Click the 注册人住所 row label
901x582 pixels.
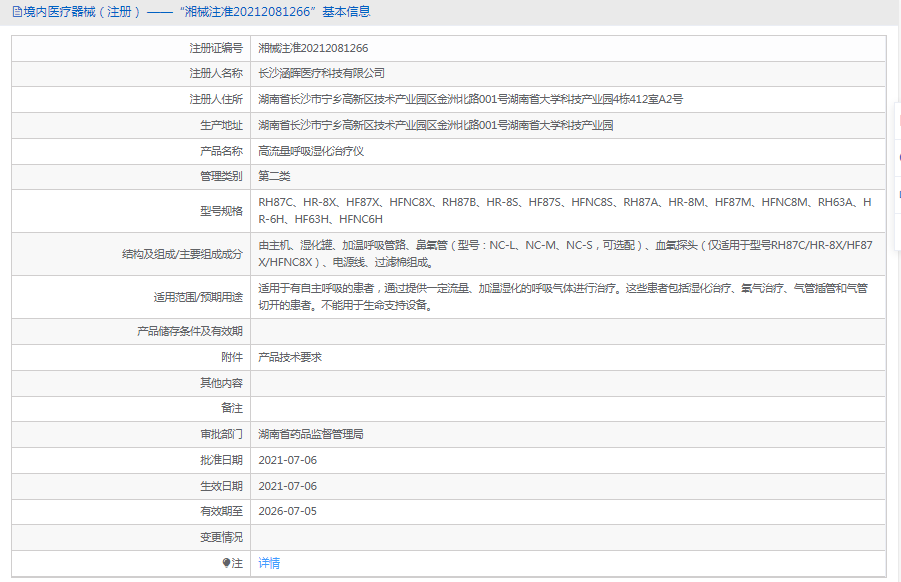[x=216, y=99]
